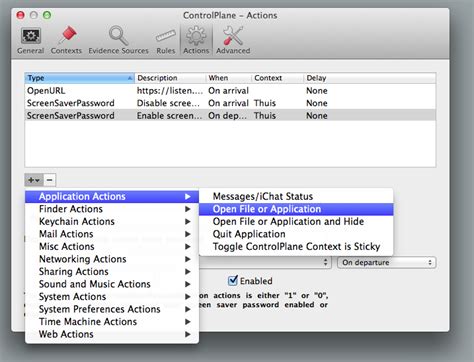474x362 pixels.
Task: Expand the Networking Actions submenu
Action: (x=112, y=259)
